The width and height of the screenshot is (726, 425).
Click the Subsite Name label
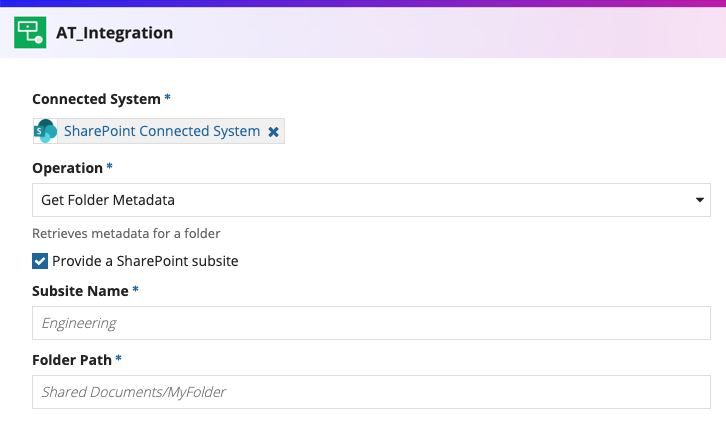pyautogui.click(x=81, y=291)
